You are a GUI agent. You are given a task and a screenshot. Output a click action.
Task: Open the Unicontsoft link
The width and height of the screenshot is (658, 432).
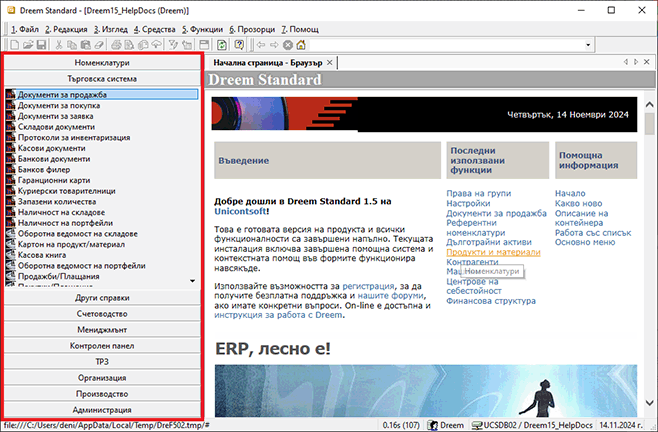240,211
